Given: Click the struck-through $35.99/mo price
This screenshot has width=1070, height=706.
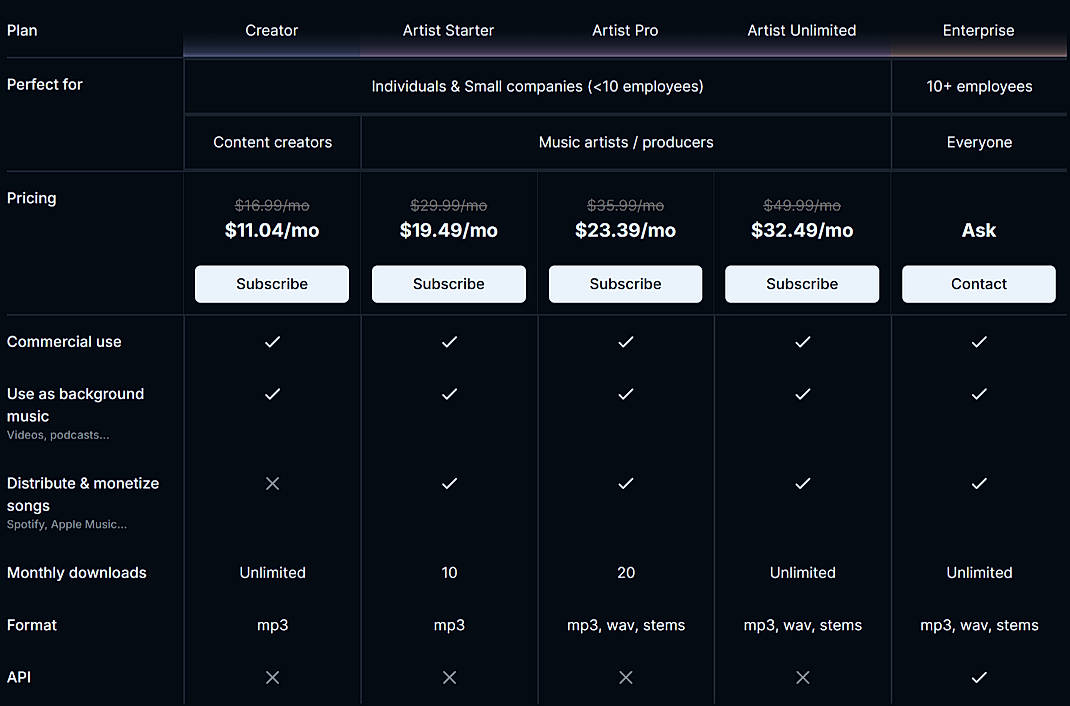Looking at the screenshot, I should pos(625,205).
